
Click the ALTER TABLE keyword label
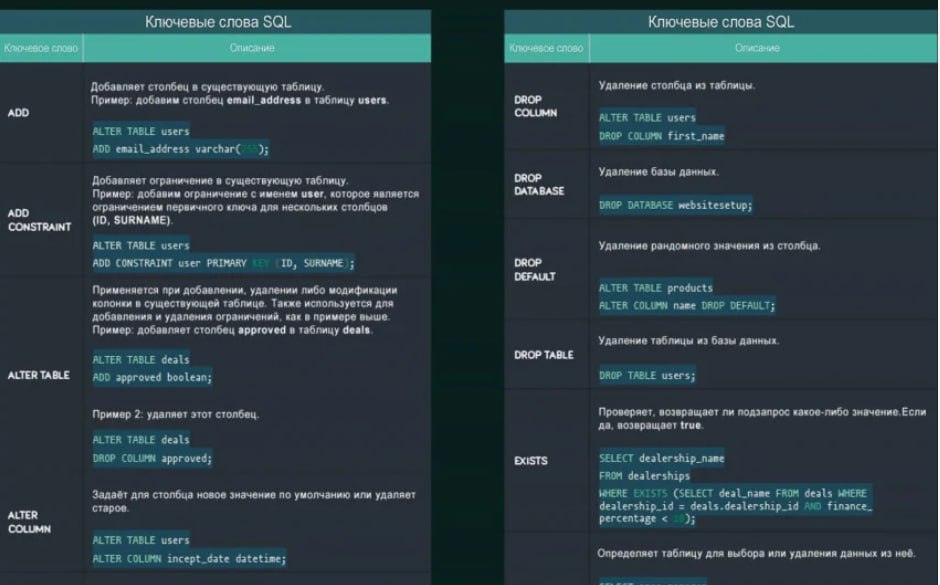(39, 375)
